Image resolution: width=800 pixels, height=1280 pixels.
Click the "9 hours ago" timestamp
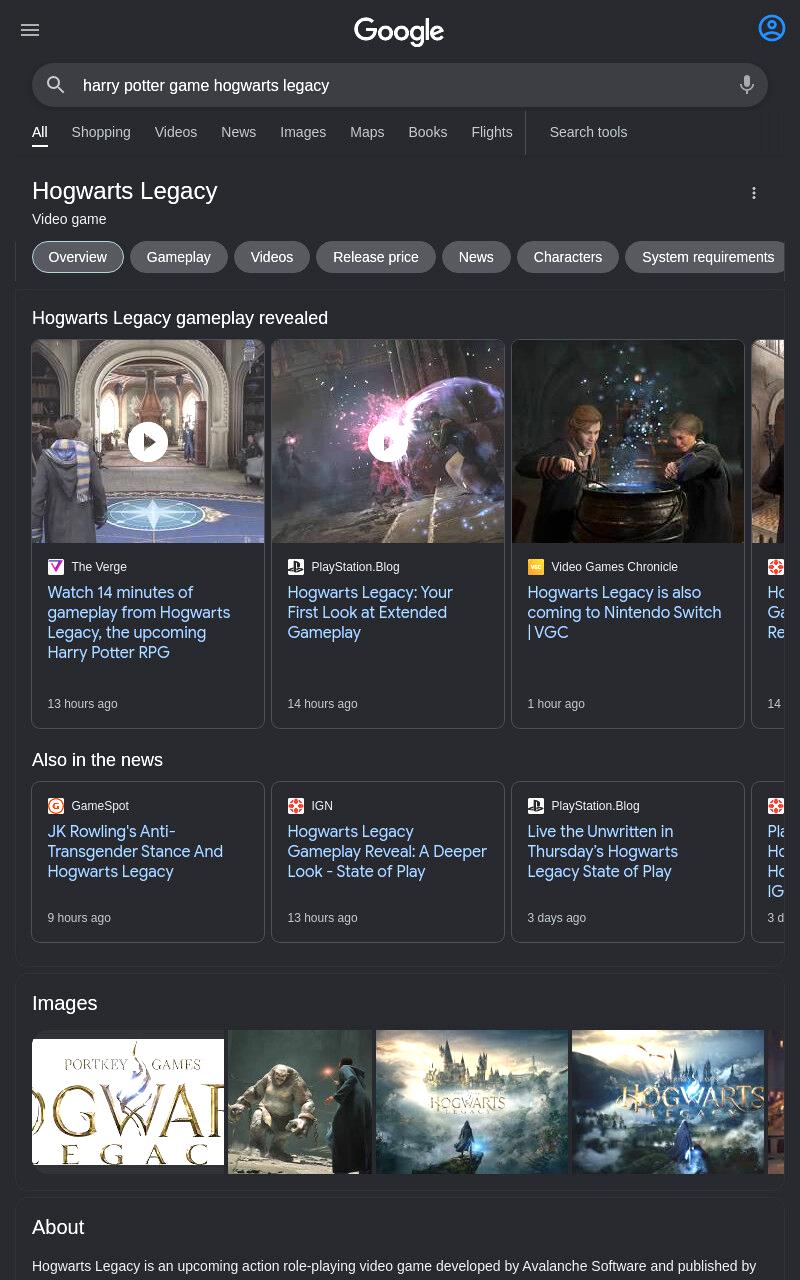click(79, 918)
